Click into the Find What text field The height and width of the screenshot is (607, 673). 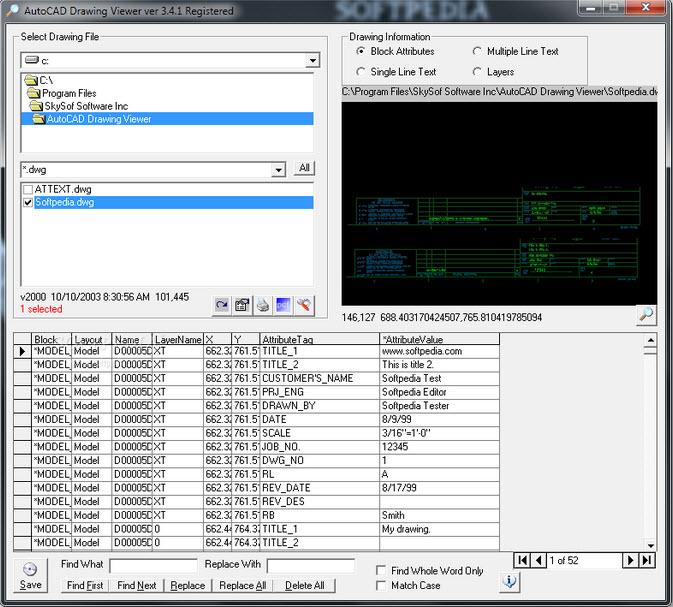tap(153, 566)
